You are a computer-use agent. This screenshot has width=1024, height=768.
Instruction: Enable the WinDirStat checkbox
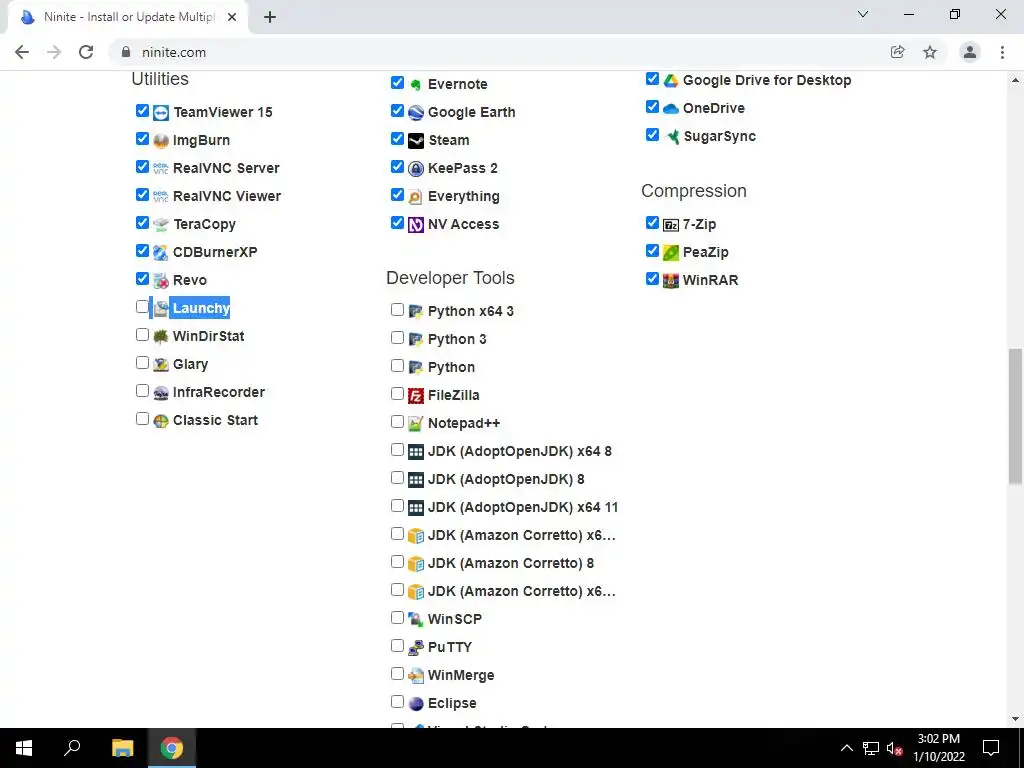tap(142, 334)
